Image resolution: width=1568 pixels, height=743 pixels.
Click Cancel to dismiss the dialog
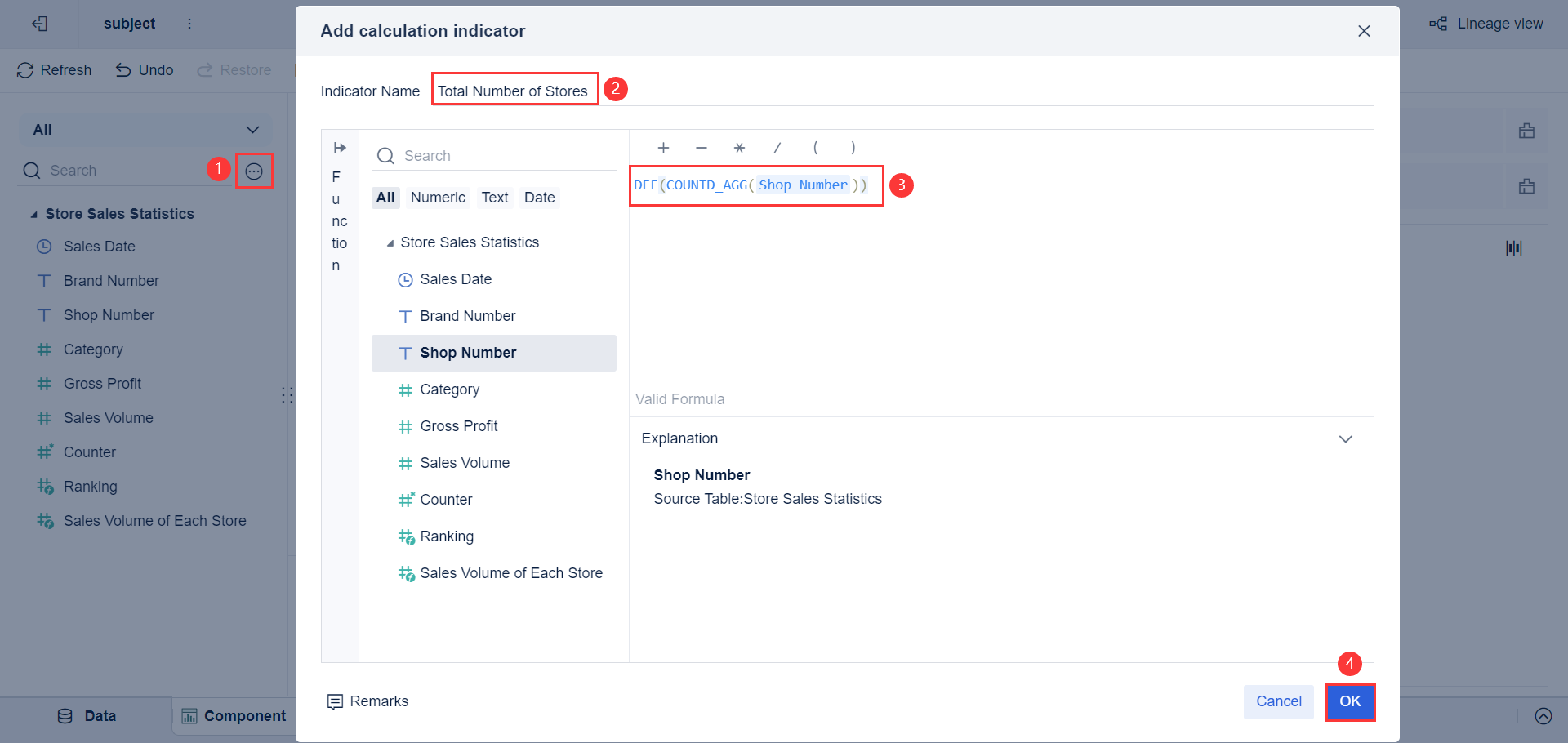click(1278, 701)
